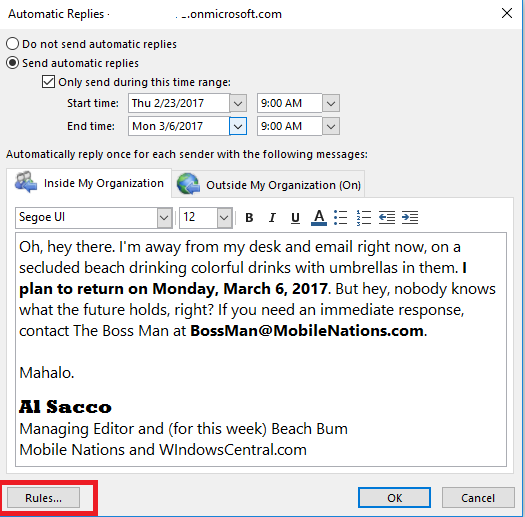Increase the text indent

[410, 218]
